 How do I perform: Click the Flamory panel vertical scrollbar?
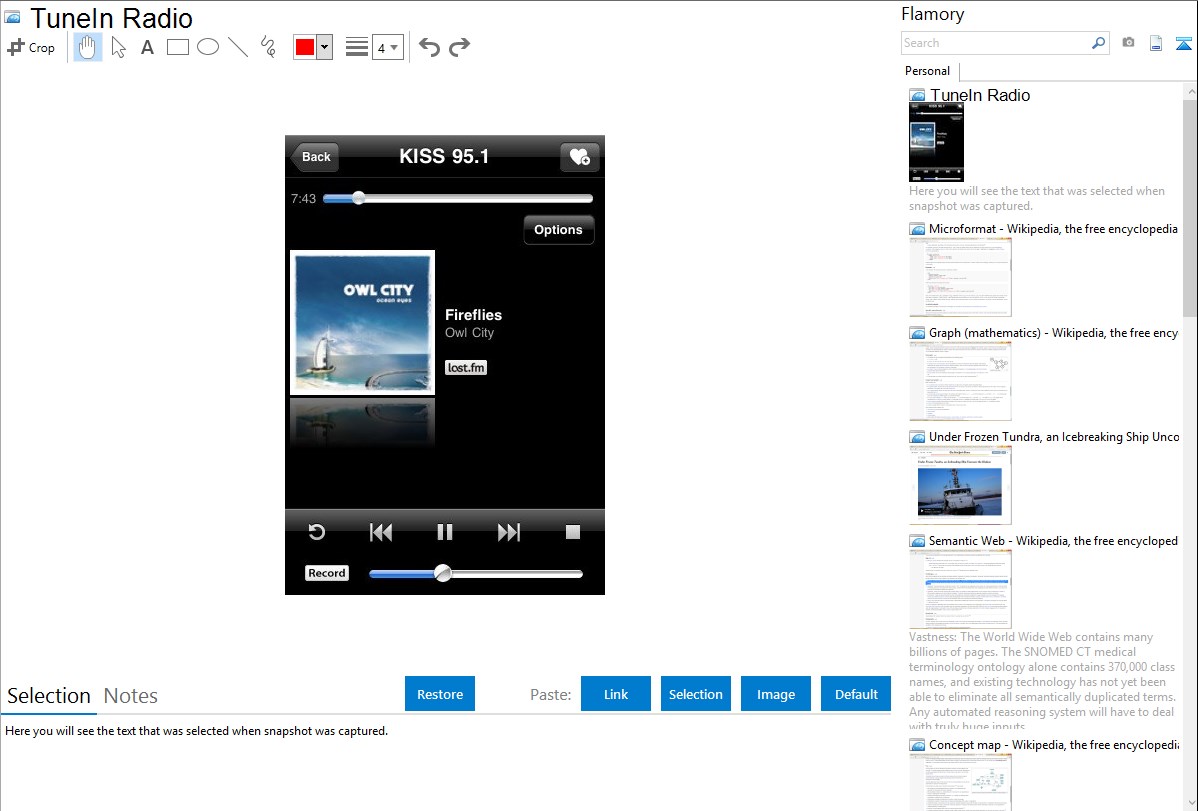coord(1190,206)
